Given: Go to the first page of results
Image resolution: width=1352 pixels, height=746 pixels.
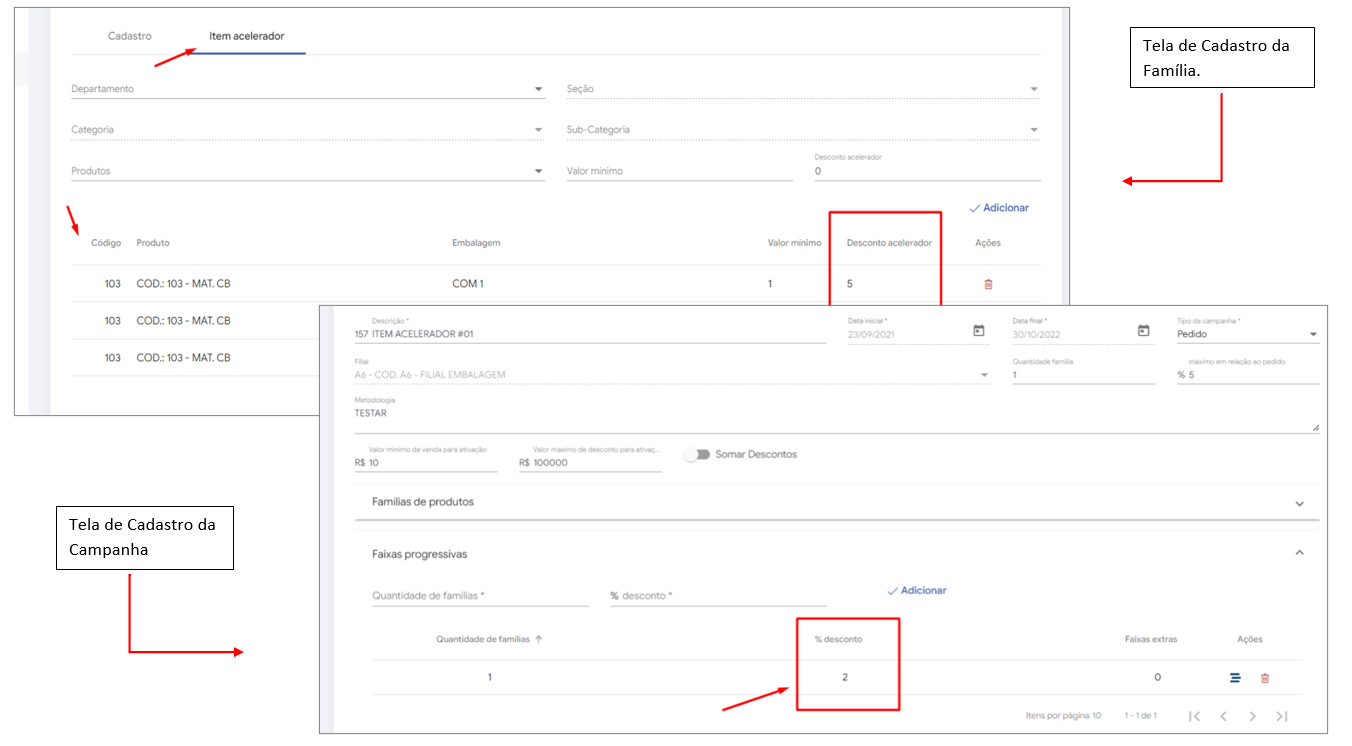Looking at the screenshot, I should click(1194, 716).
